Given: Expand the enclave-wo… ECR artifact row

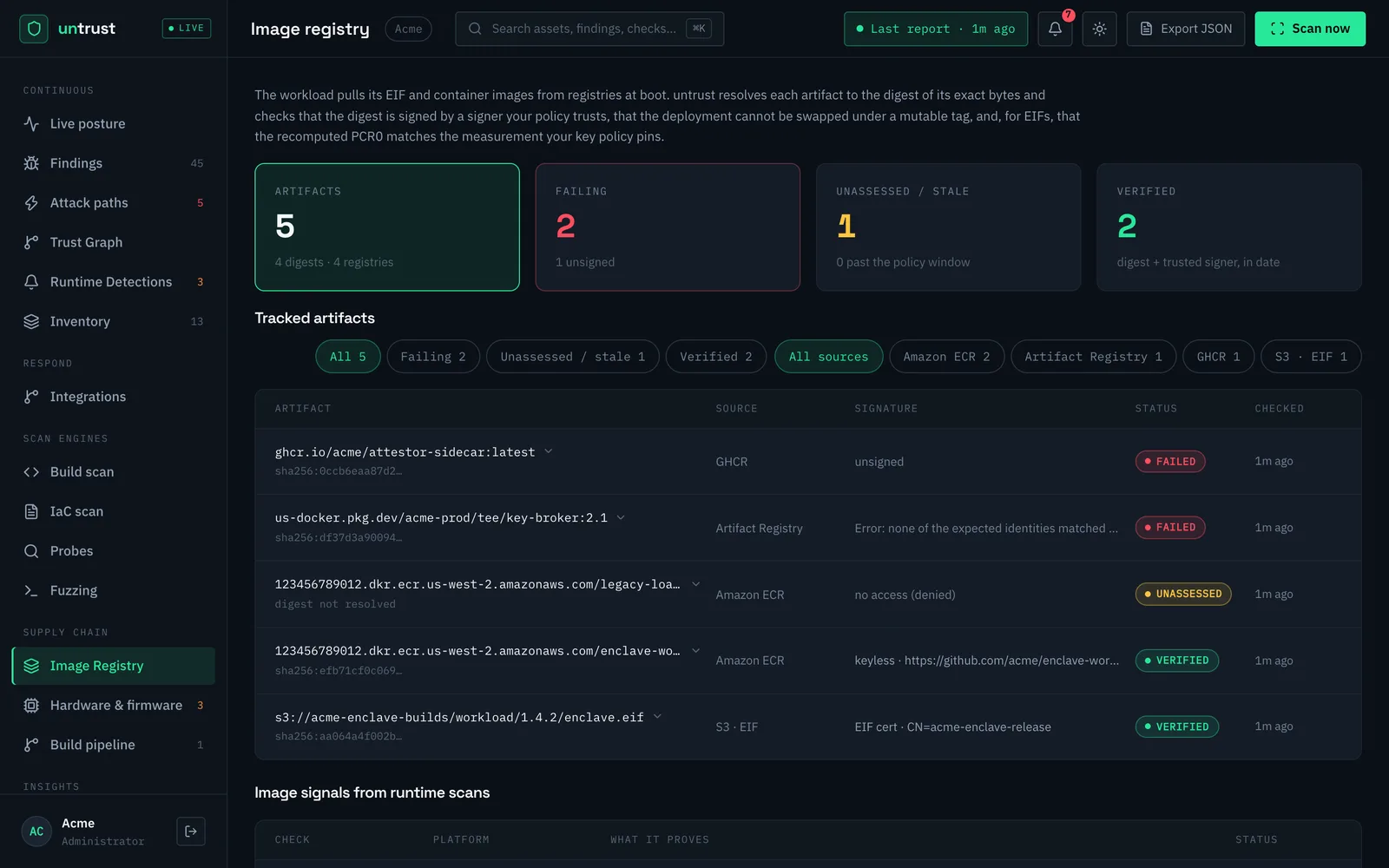Looking at the screenshot, I should pyautogui.click(x=695, y=650).
